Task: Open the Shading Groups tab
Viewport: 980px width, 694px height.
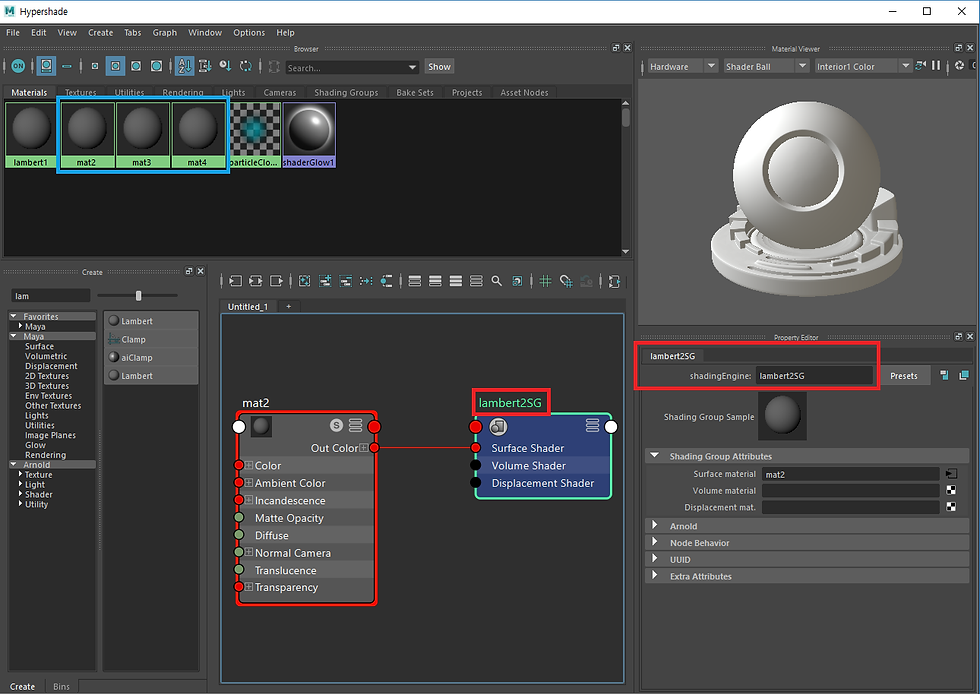Action: tap(346, 93)
